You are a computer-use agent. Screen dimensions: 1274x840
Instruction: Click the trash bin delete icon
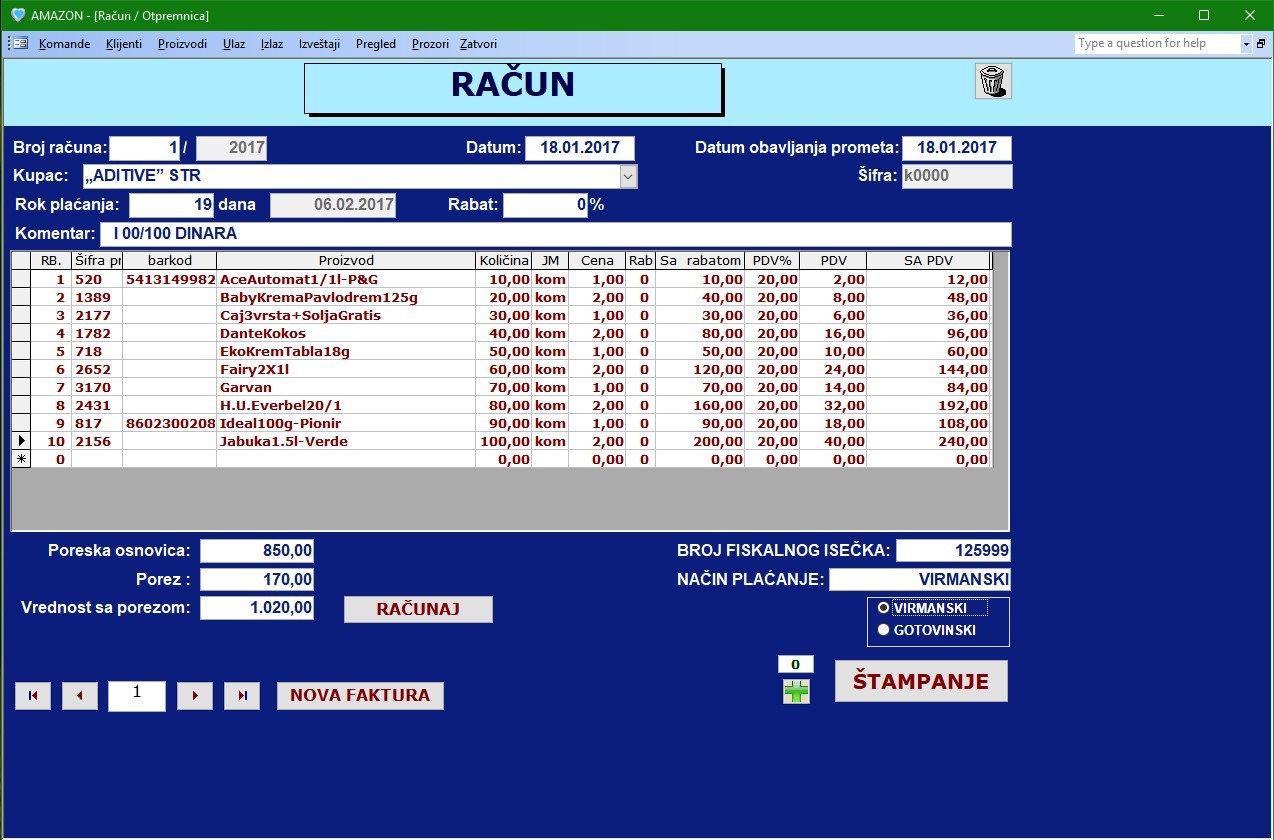tap(993, 81)
